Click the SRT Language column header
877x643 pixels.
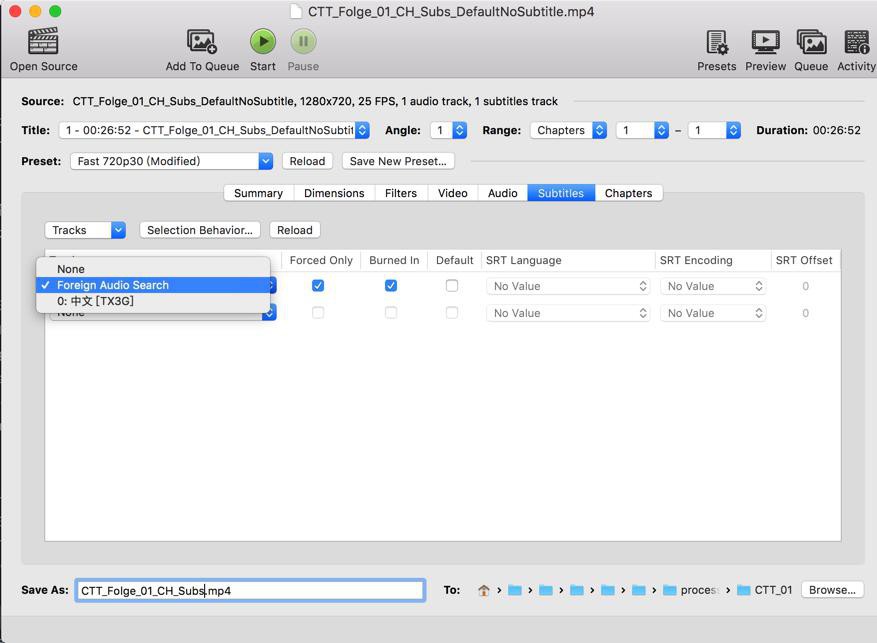tap(568, 260)
